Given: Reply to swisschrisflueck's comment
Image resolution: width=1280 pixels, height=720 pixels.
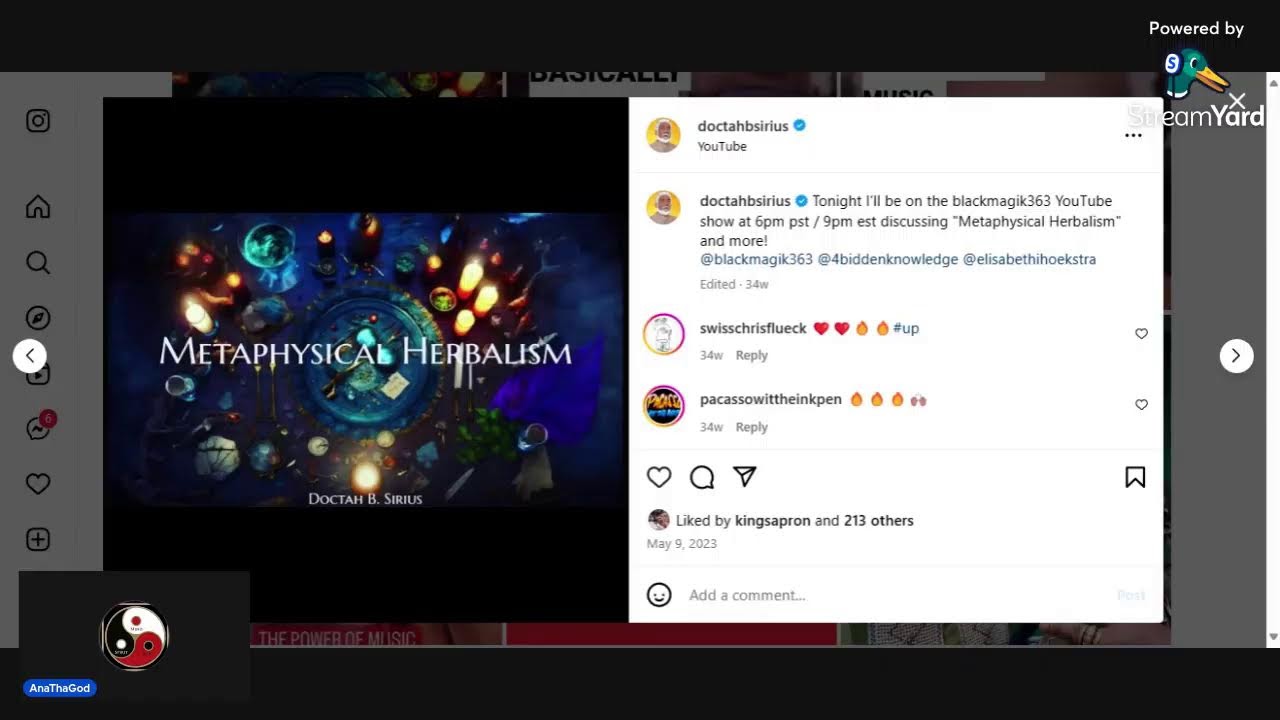Looking at the screenshot, I should 752,355.
